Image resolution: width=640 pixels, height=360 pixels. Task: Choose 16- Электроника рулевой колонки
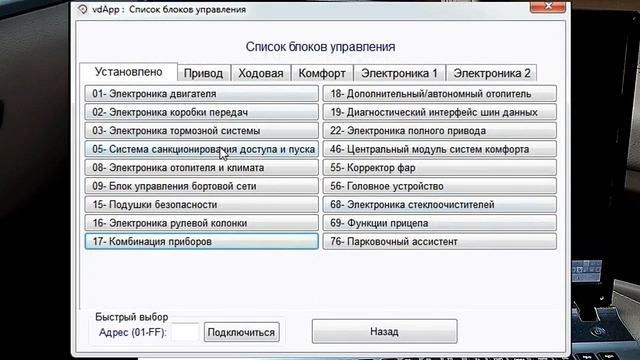pyautogui.click(x=202, y=223)
